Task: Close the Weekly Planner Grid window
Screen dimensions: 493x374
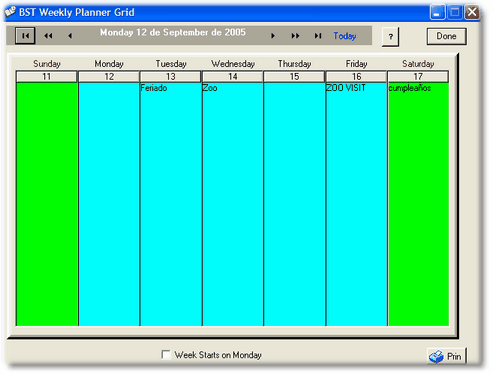Action: (472, 12)
